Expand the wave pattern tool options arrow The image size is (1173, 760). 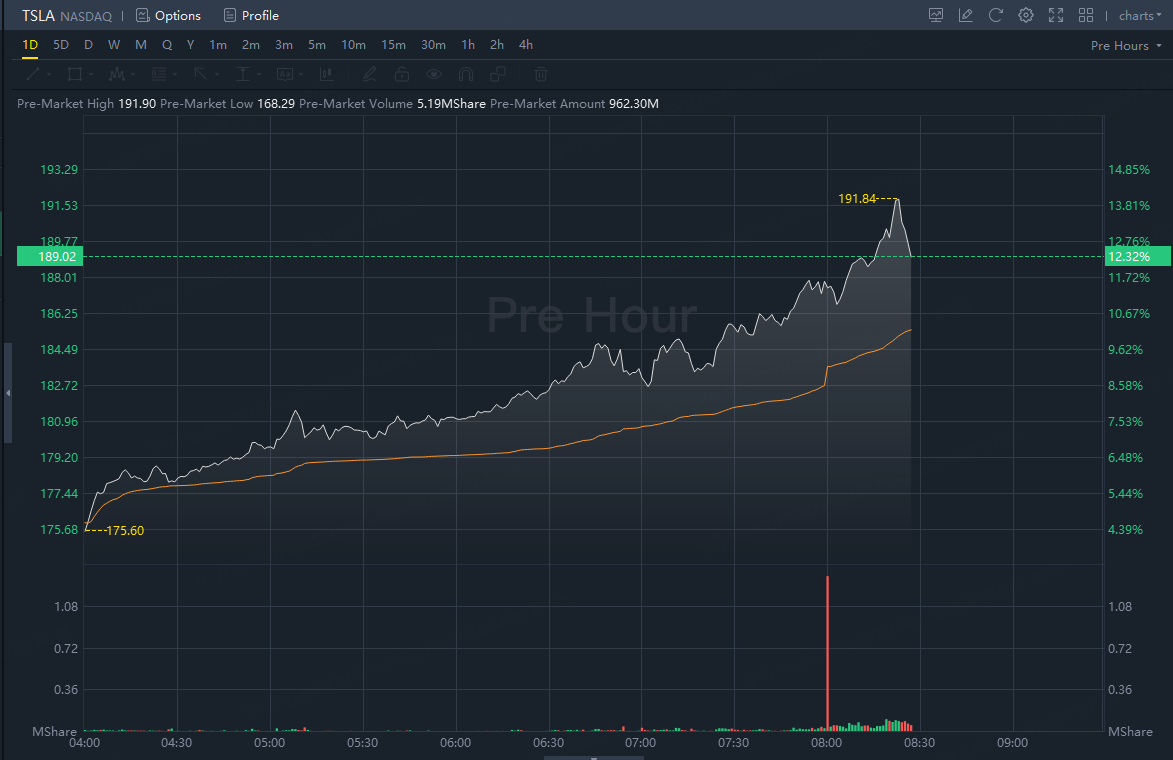coord(132,75)
